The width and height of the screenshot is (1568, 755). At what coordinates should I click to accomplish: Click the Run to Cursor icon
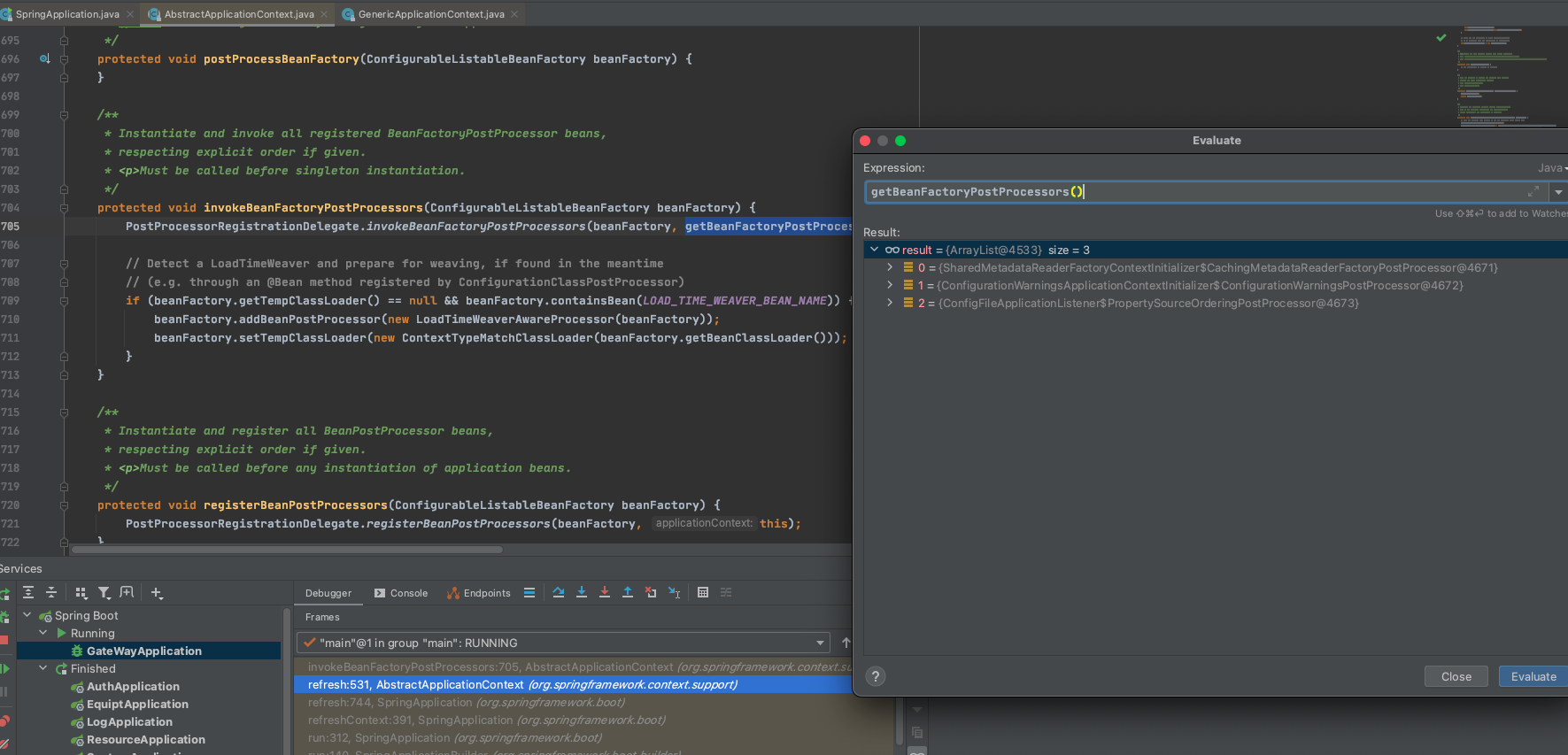point(674,592)
